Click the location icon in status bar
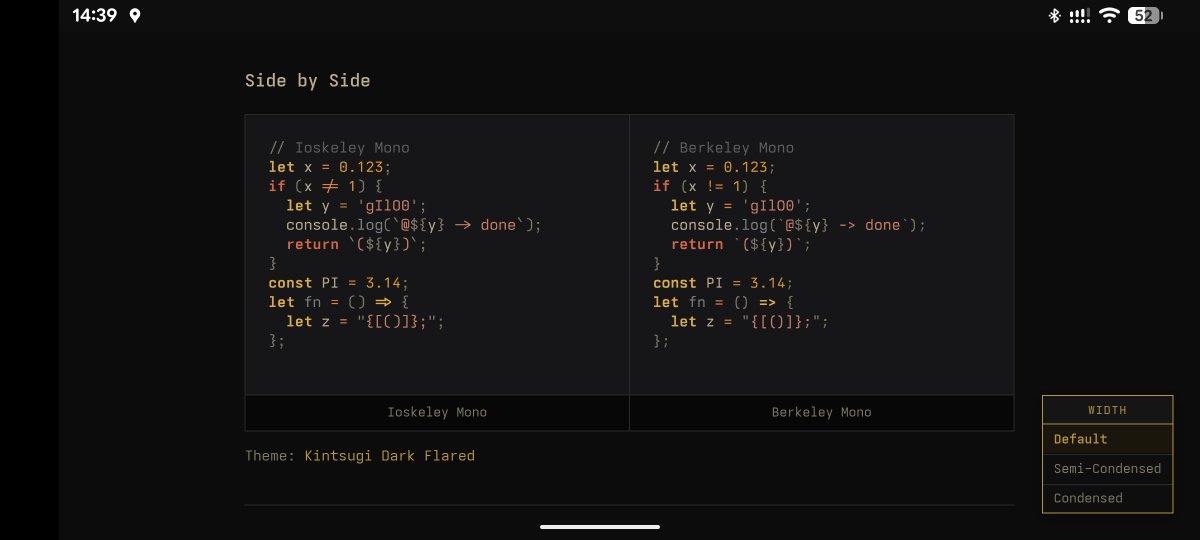This screenshot has height=540, width=1200. coord(135,16)
